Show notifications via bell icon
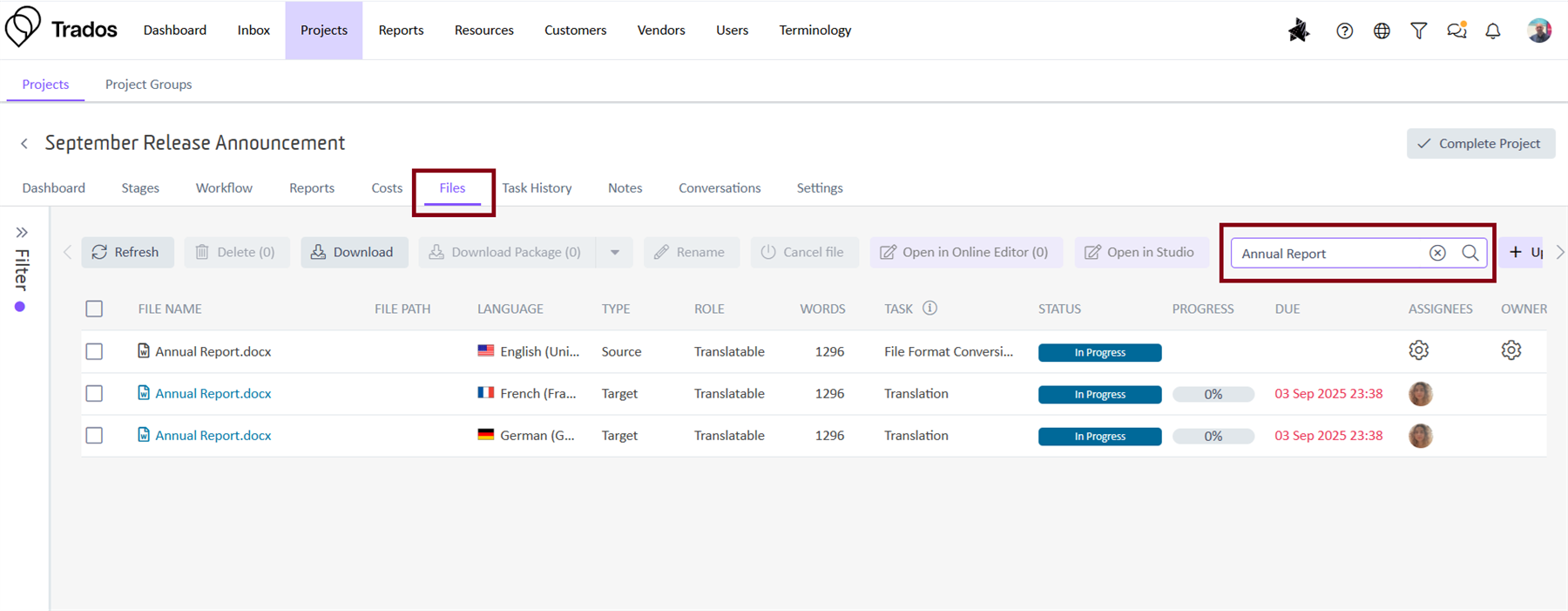Image resolution: width=1568 pixels, height=611 pixels. [1493, 31]
